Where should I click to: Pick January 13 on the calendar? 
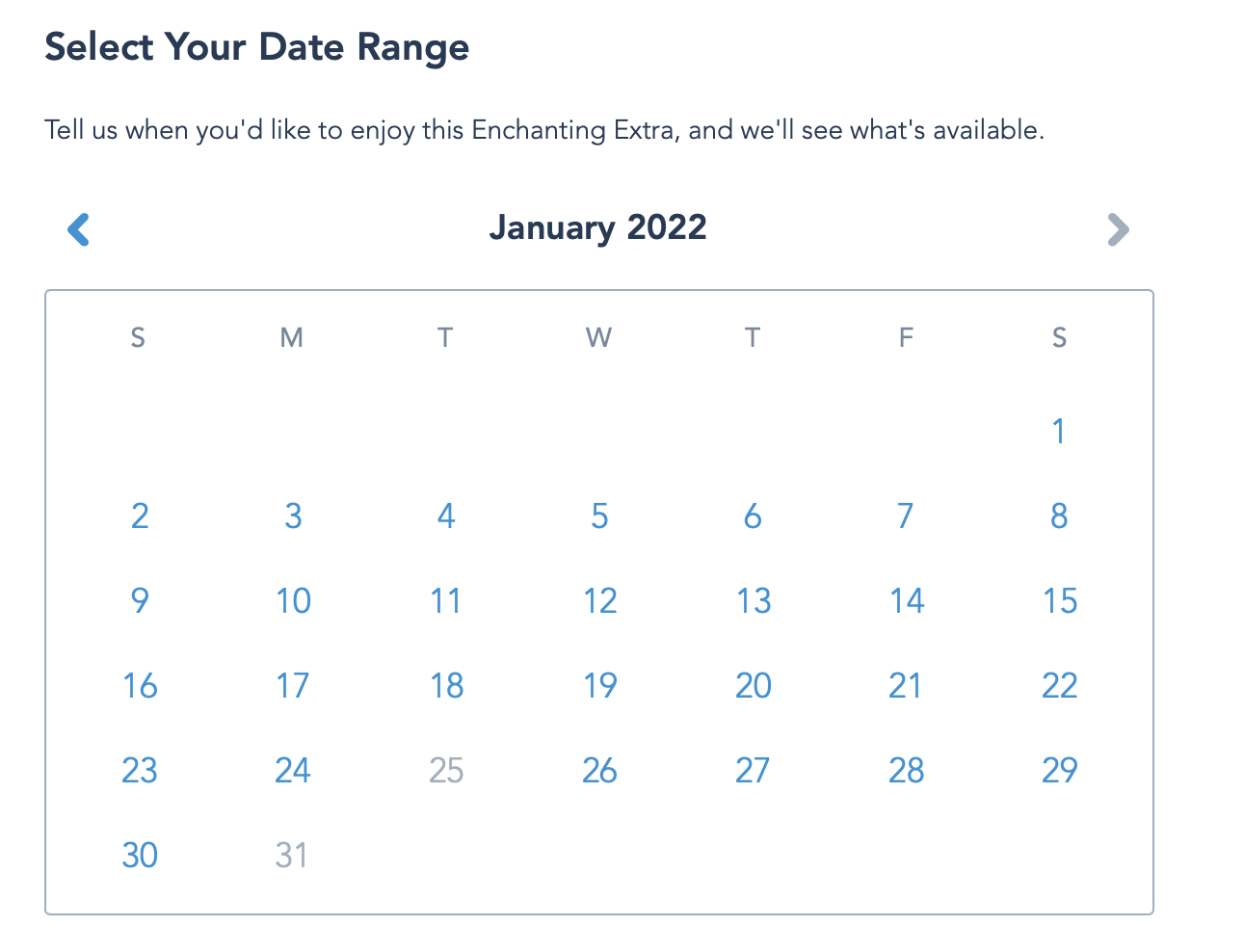753,600
